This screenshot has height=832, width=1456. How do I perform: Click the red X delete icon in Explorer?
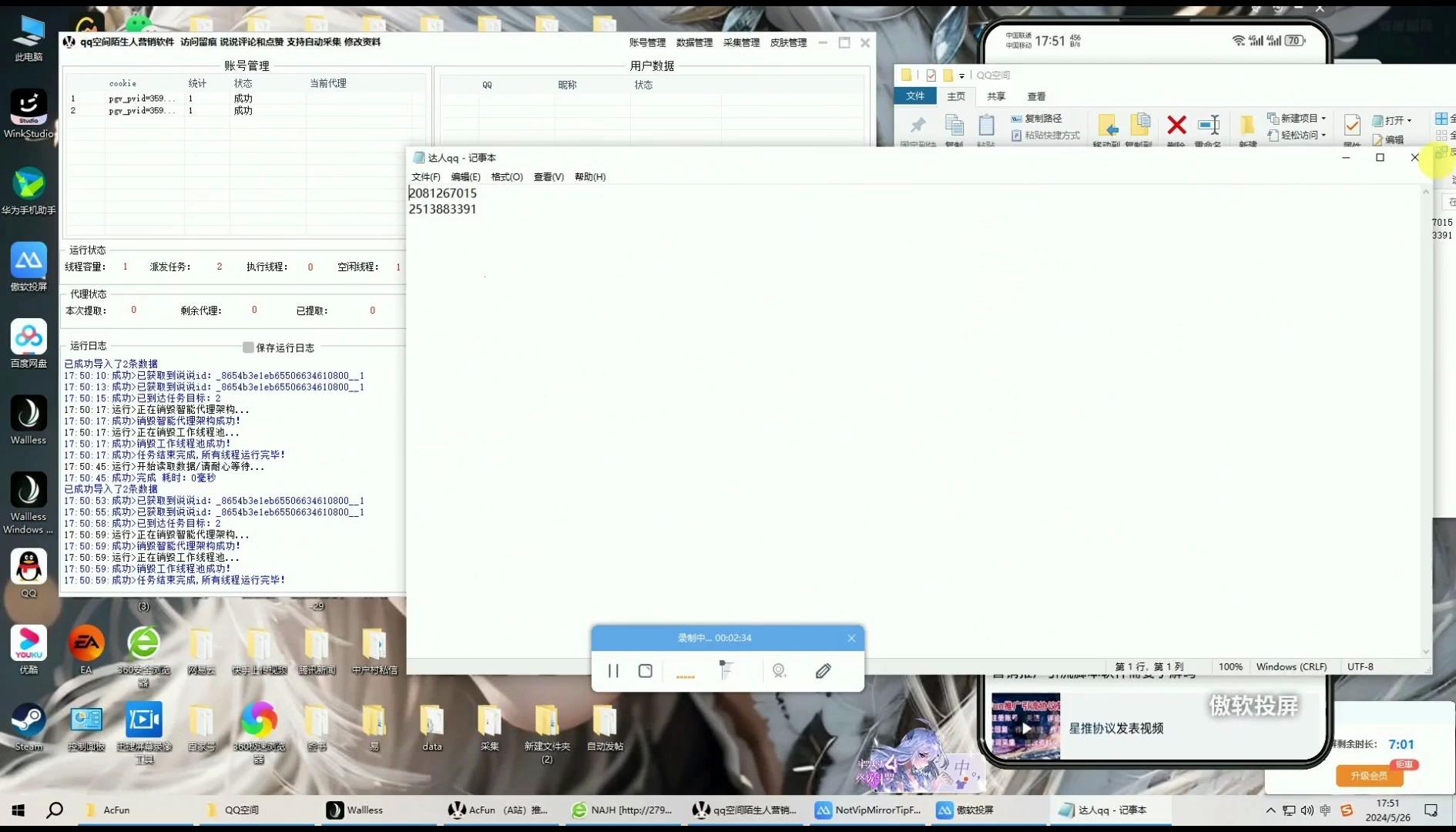[x=1176, y=125]
